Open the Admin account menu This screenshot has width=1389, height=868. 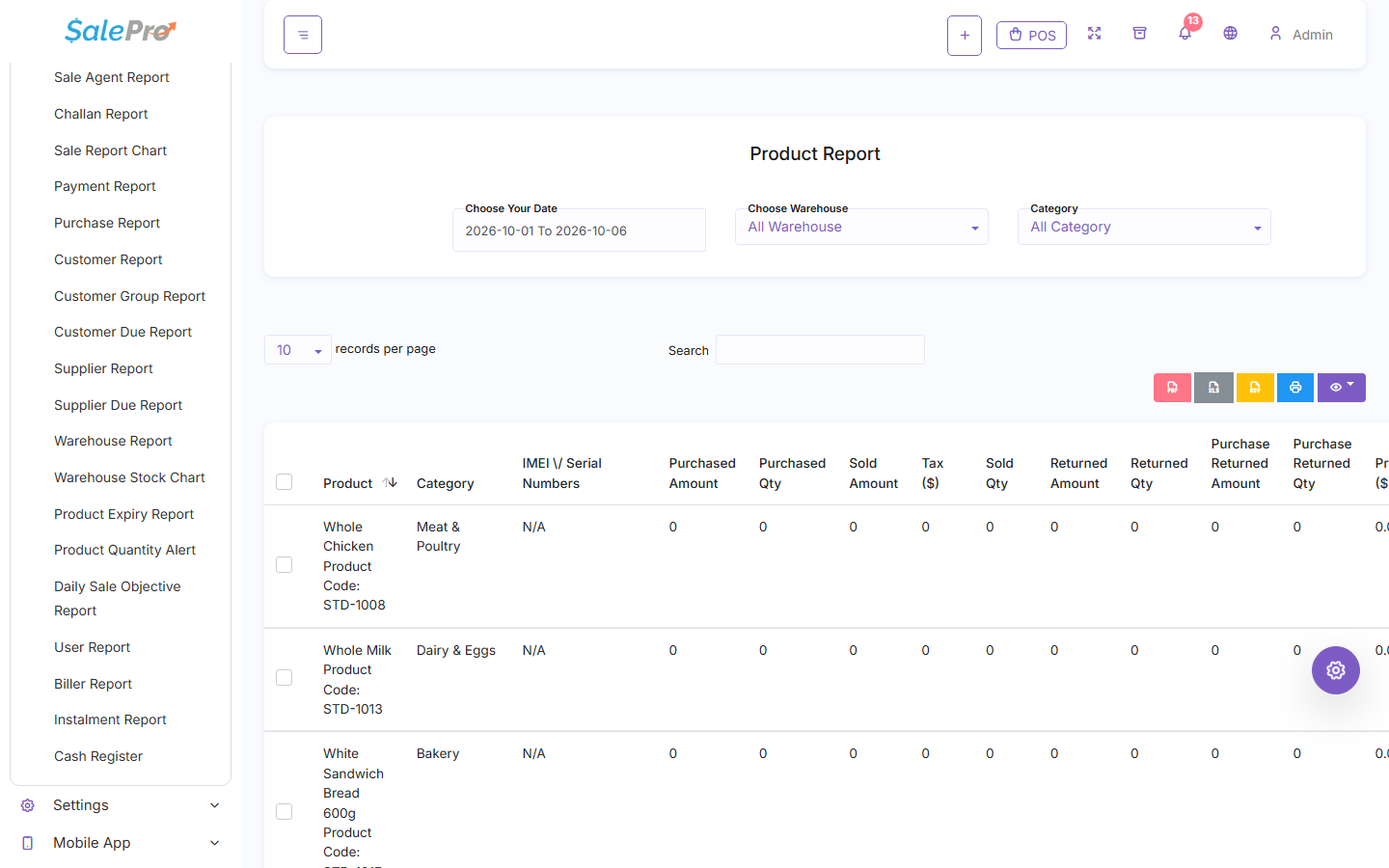pyautogui.click(x=1301, y=34)
